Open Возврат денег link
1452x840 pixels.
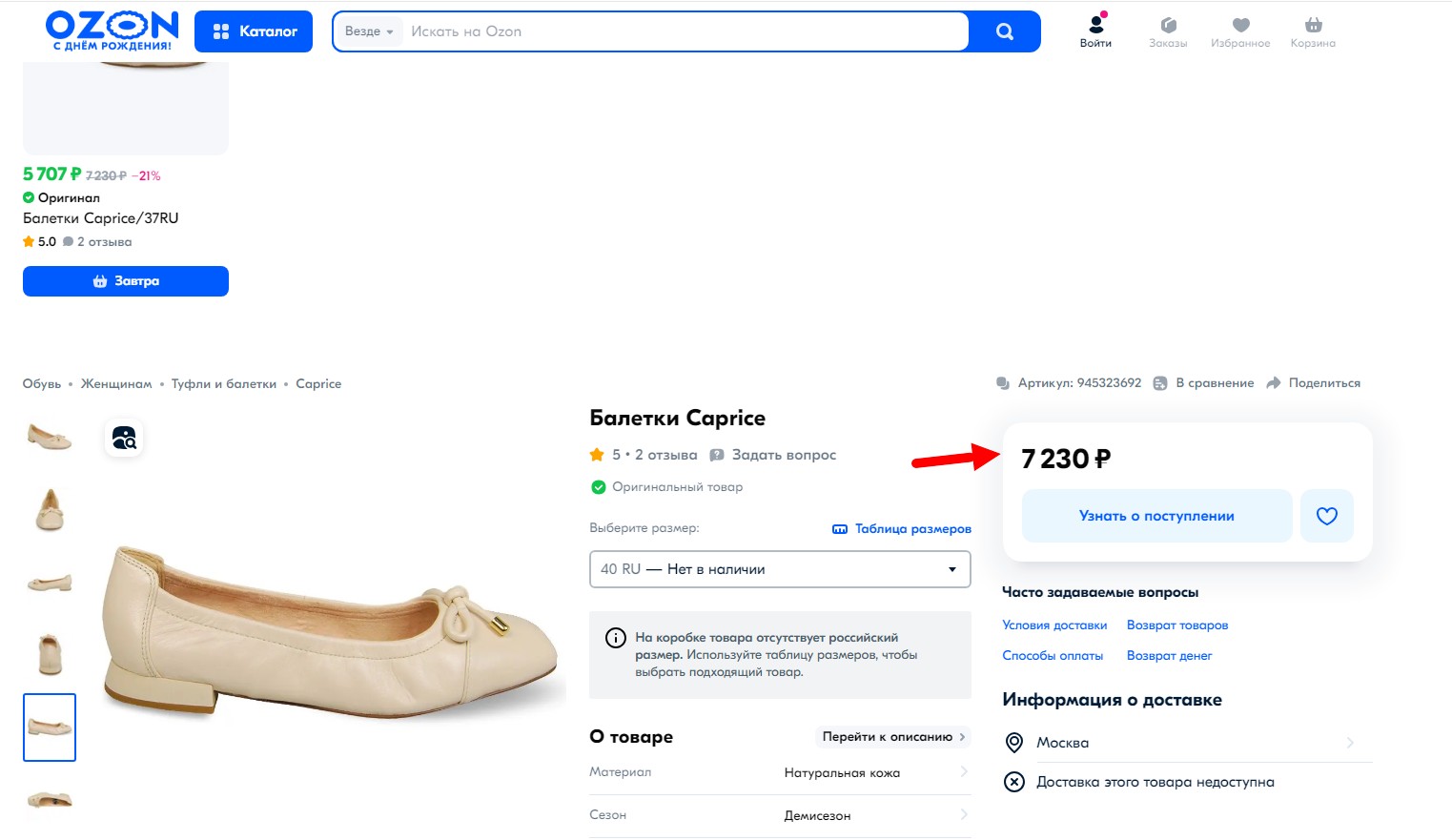coord(1169,656)
